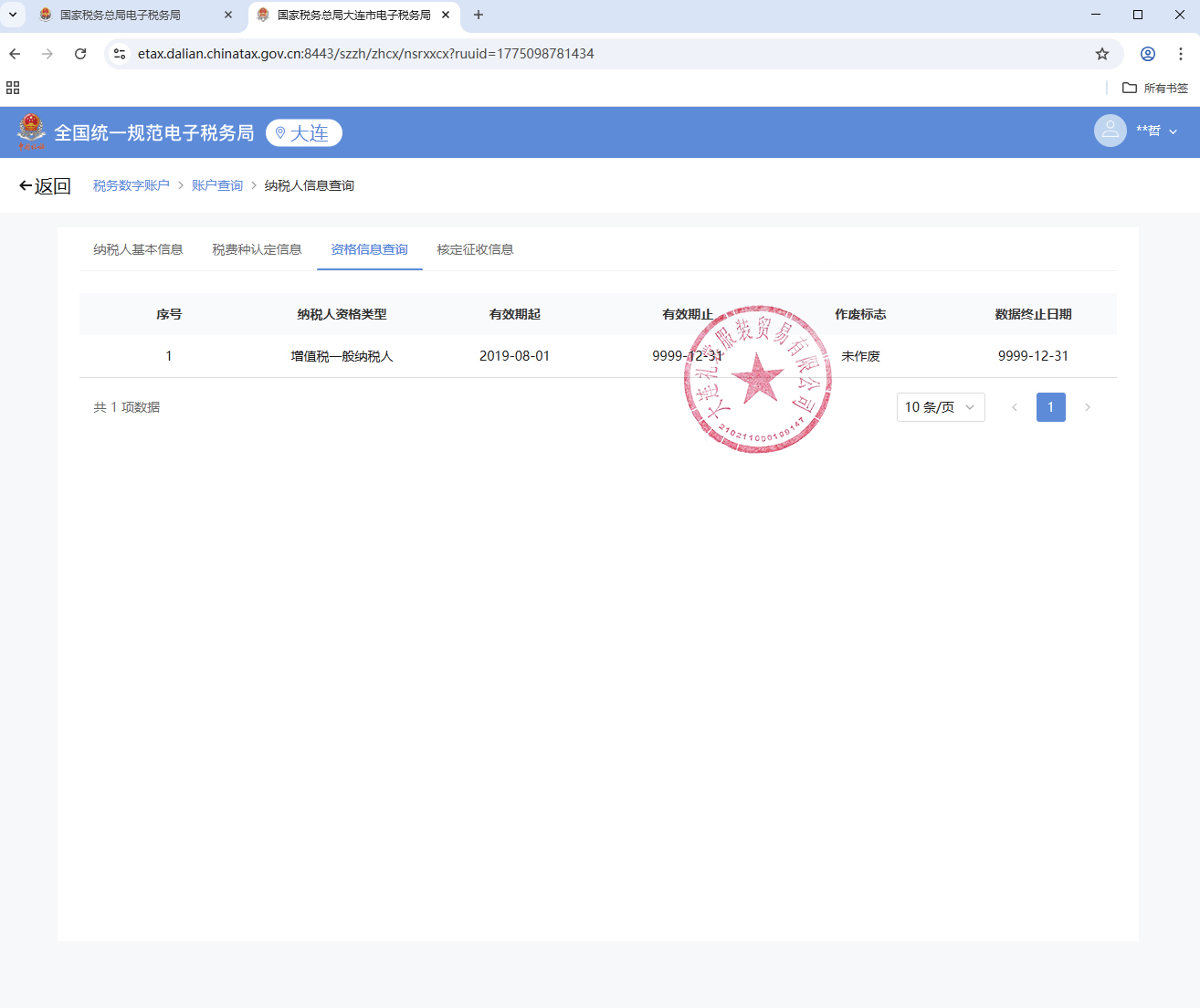Image resolution: width=1200 pixels, height=1008 pixels.
Task: Select the 大连 location badge
Action: pos(304,133)
